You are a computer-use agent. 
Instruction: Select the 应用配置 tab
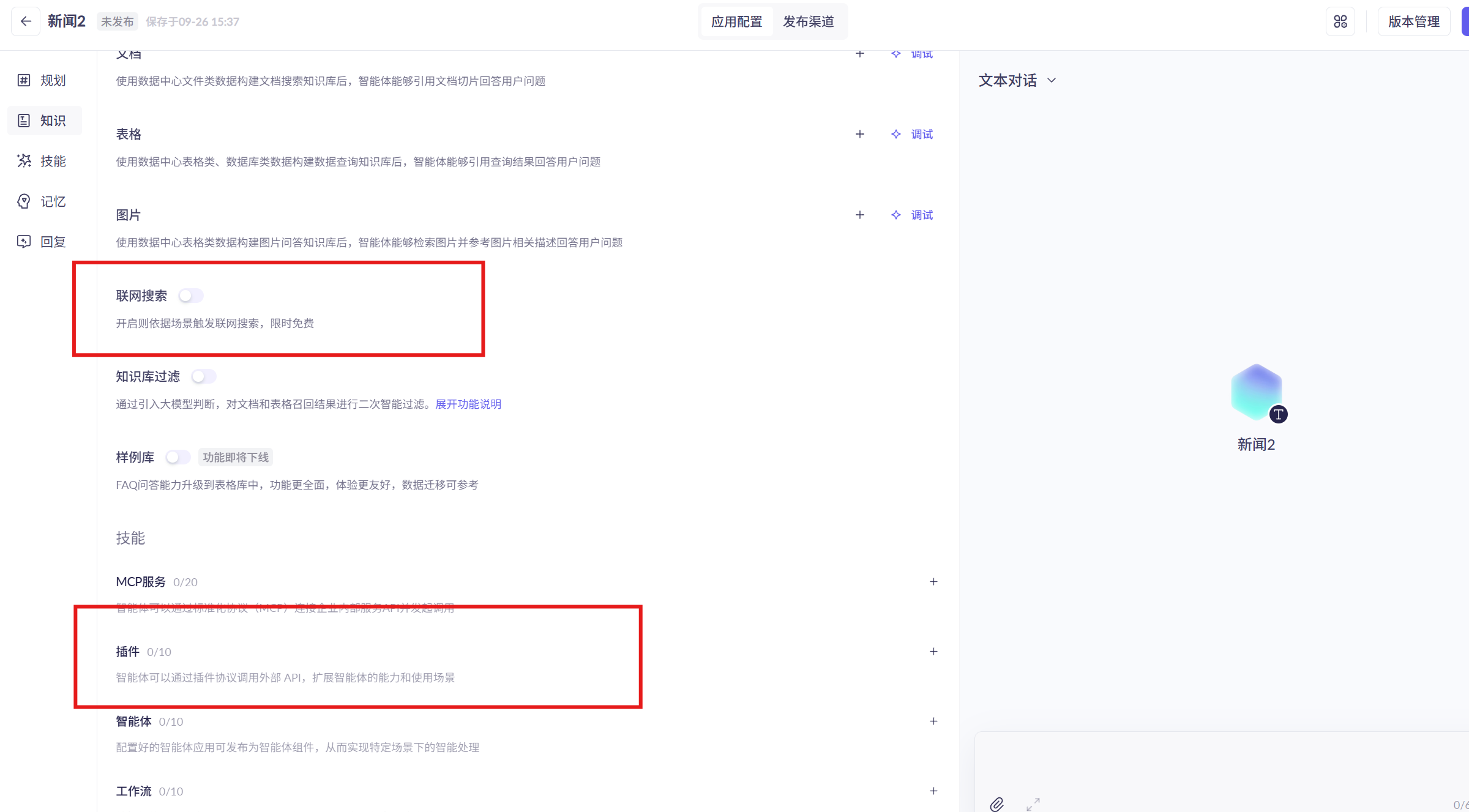pos(736,21)
